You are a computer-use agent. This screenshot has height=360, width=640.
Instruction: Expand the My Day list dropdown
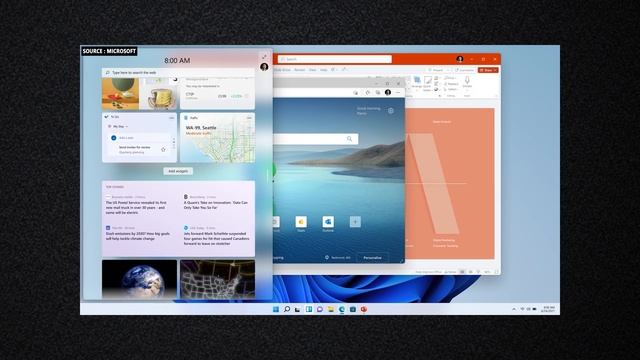coord(118,127)
